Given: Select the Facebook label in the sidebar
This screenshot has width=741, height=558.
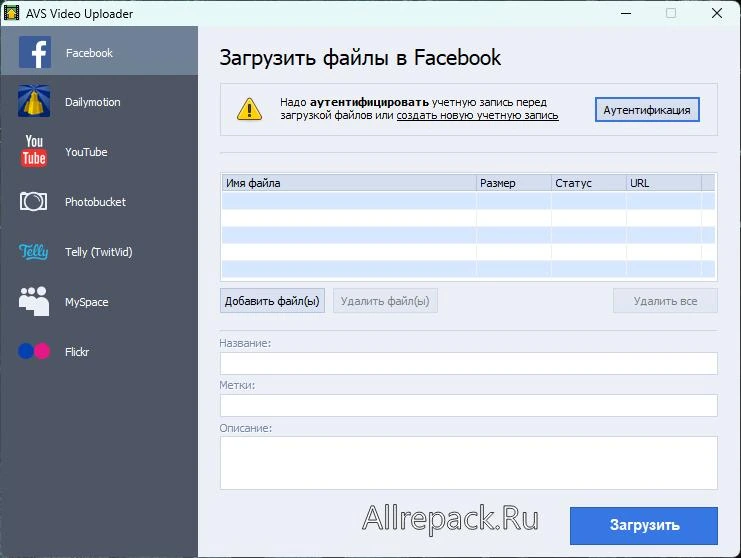Looking at the screenshot, I should tap(89, 53).
